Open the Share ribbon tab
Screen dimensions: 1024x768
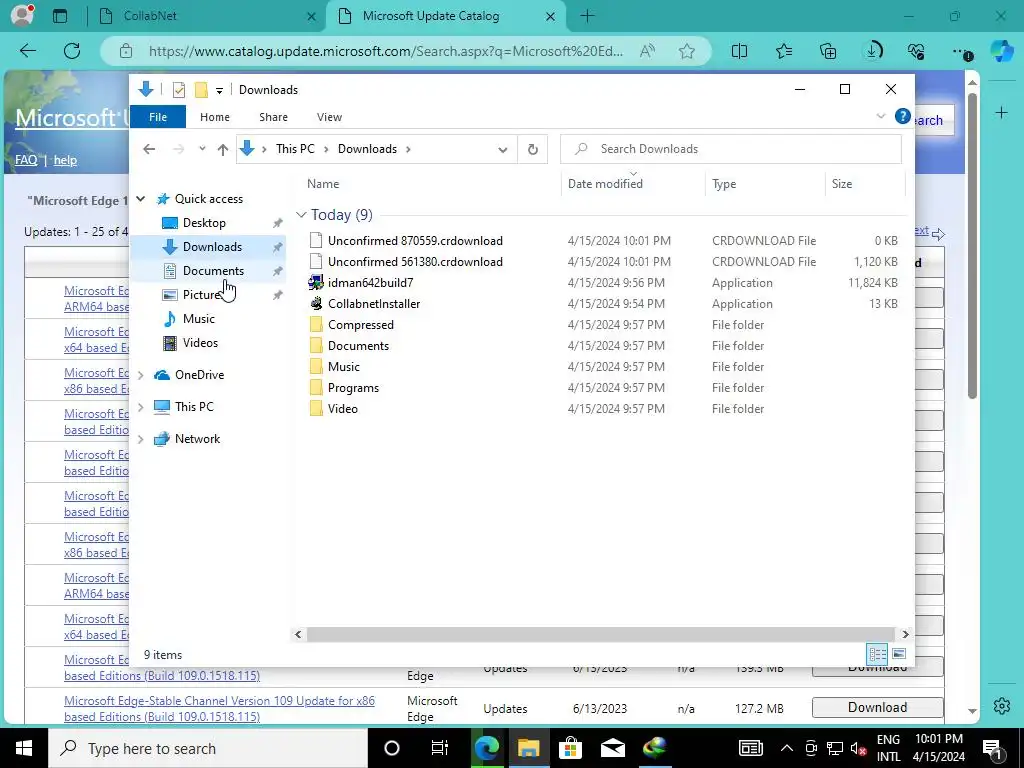click(273, 117)
